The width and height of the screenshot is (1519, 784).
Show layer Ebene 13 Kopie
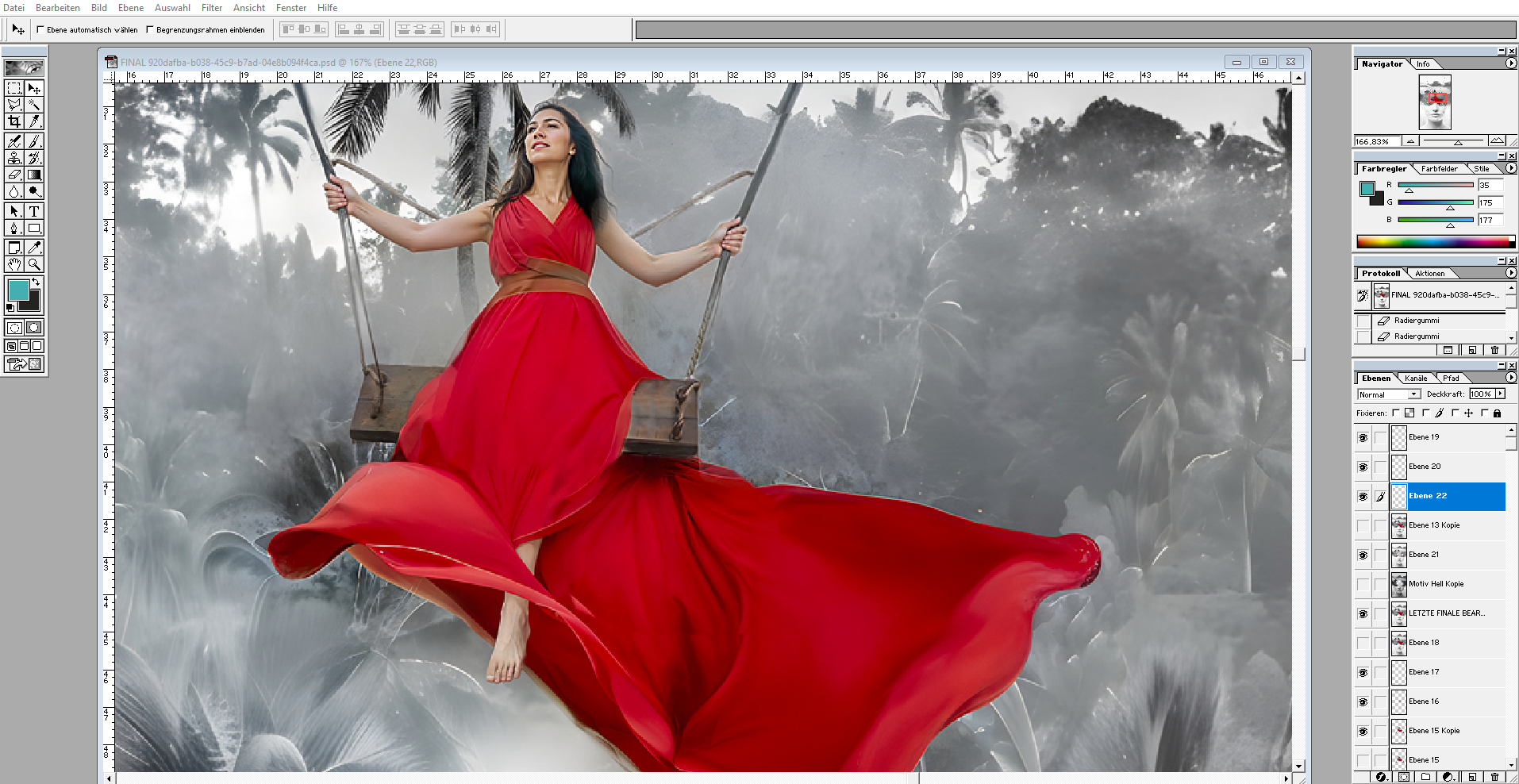pyautogui.click(x=1363, y=525)
